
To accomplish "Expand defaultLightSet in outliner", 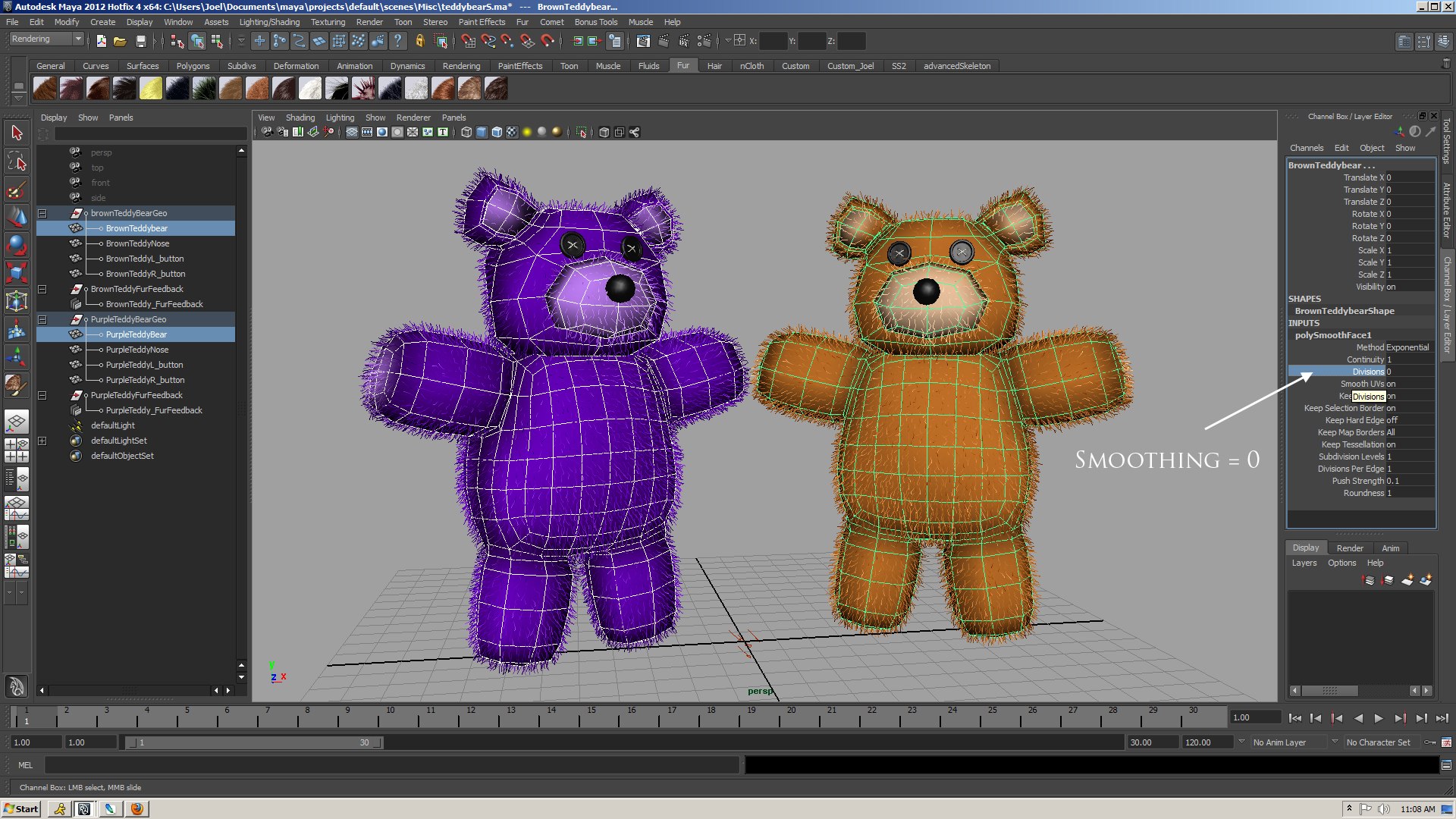I will pyautogui.click(x=42, y=441).
